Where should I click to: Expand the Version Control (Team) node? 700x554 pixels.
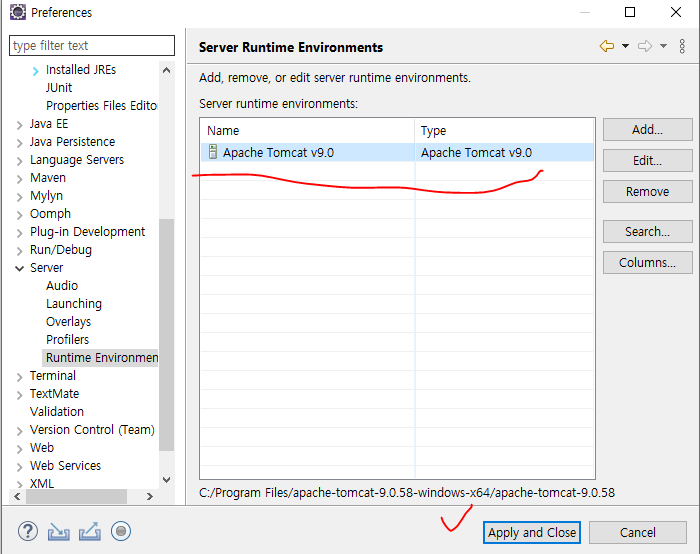click(19, 431)
